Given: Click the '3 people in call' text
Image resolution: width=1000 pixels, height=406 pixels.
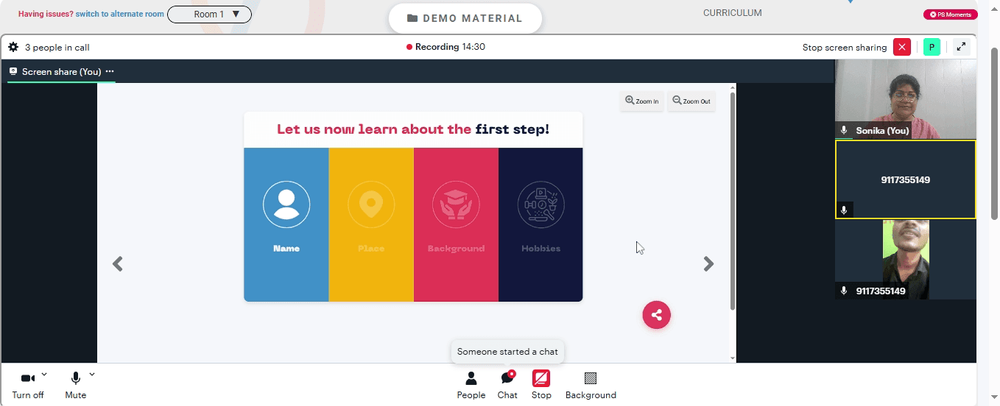Looking at the screenshot, I should click(x=57, y=47).
